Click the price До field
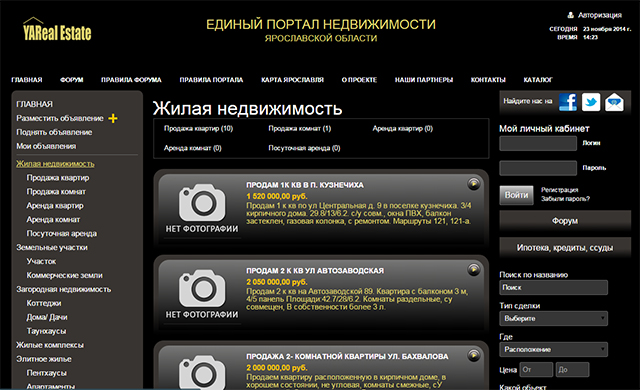The image size is (640, 390). (x=572, y=370)
